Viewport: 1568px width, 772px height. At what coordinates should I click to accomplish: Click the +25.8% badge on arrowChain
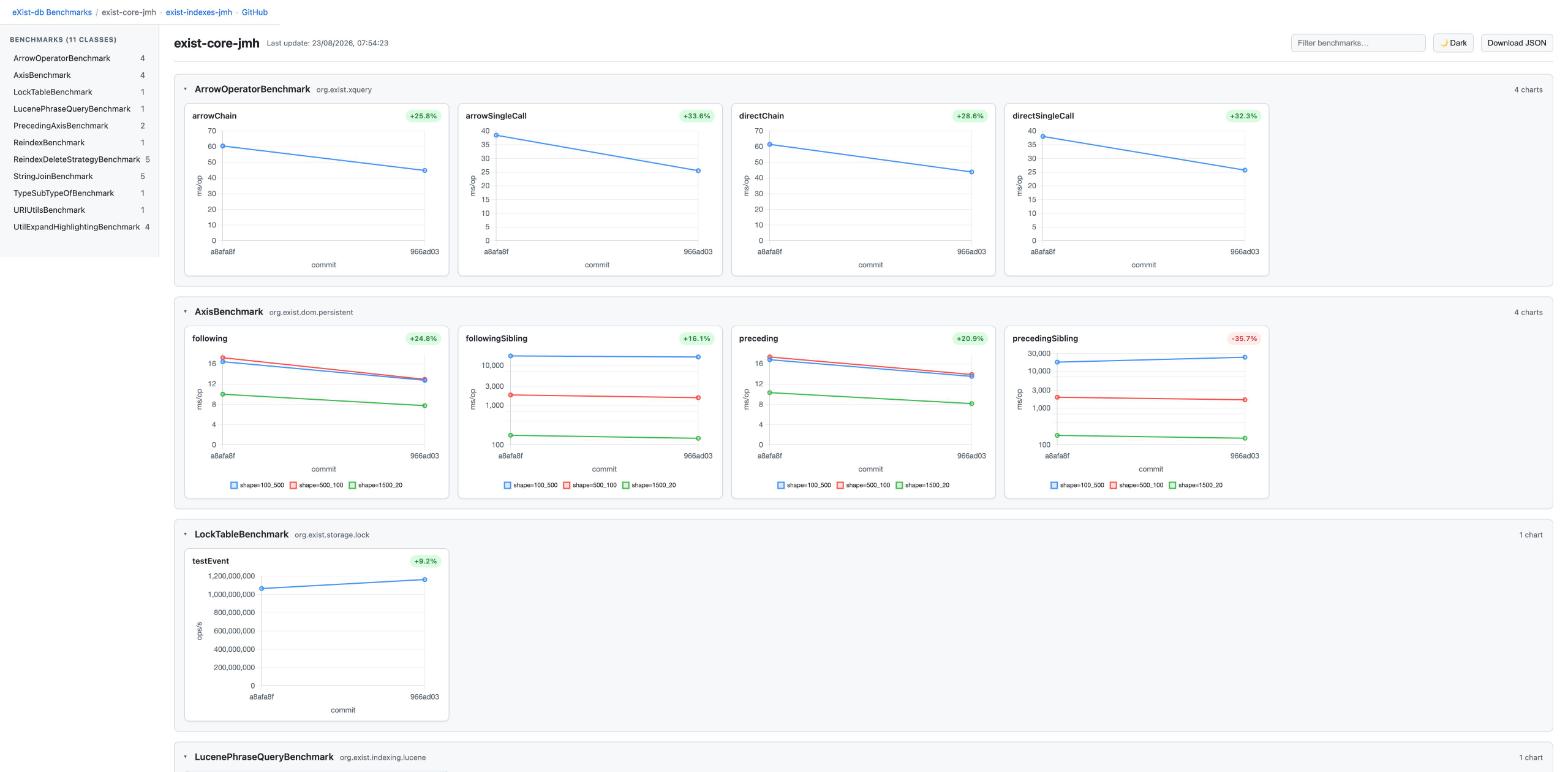point(424,116)
